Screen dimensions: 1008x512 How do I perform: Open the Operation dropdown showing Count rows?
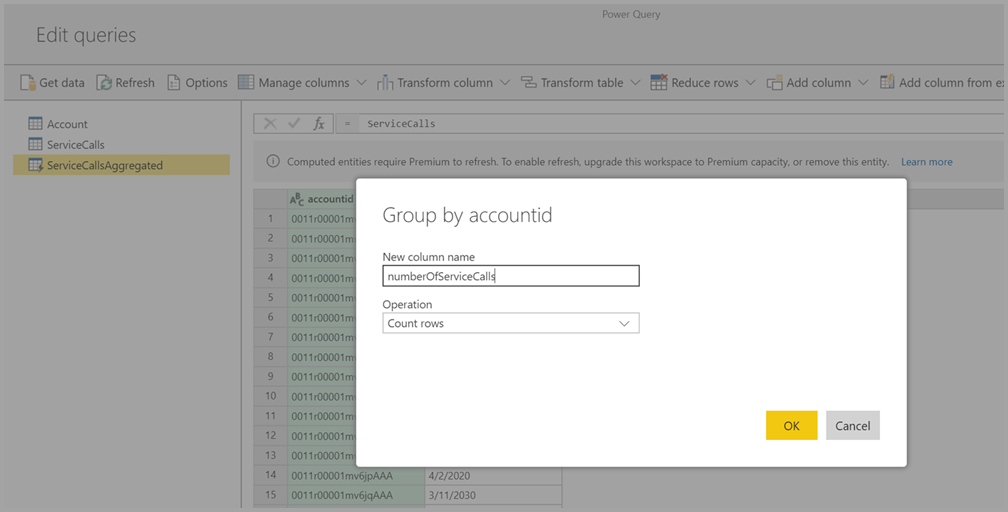pos(510,323)
